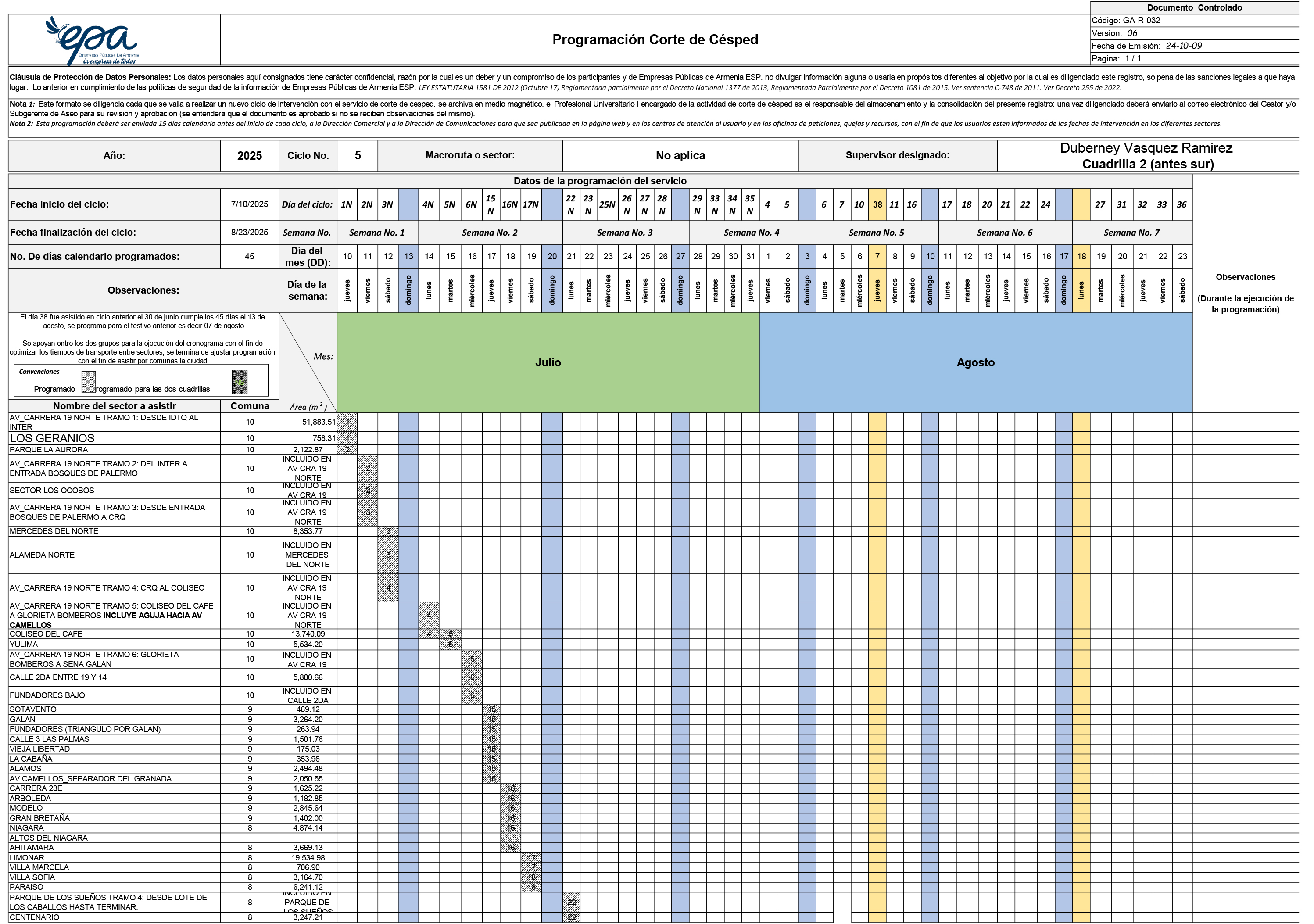Click the '1N' cycle day cell
1314x924 pixels.
tap(347, 204)
